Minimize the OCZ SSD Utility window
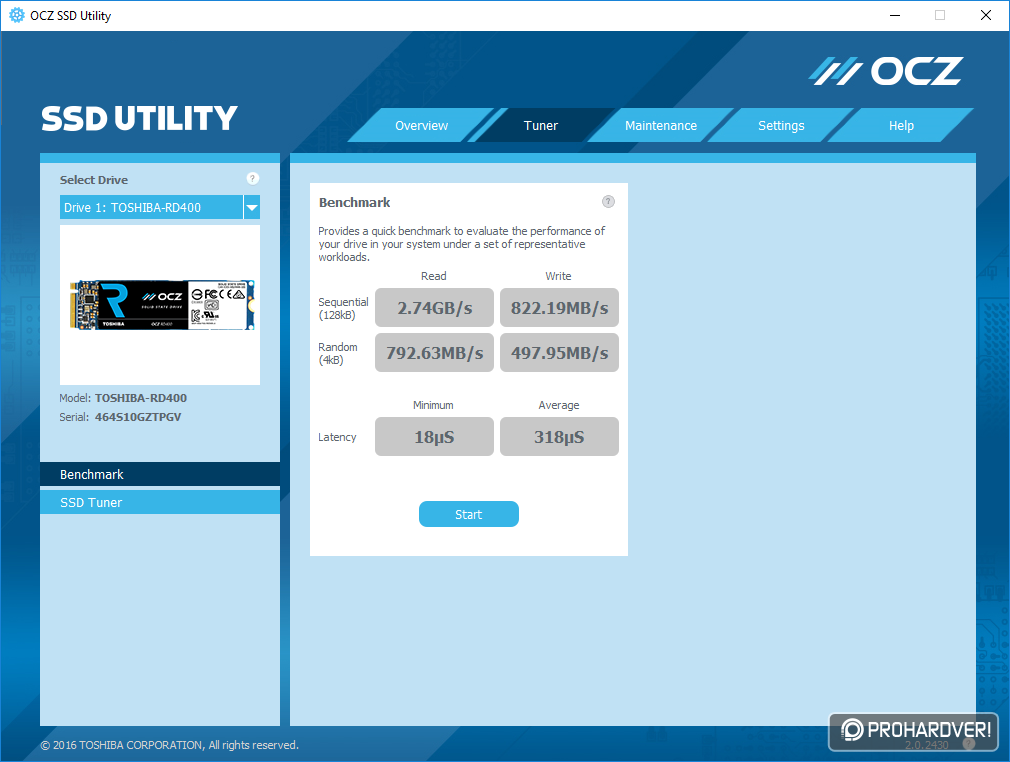The width and height of the screenshot is (1010, 762). [x=895, y=15]
